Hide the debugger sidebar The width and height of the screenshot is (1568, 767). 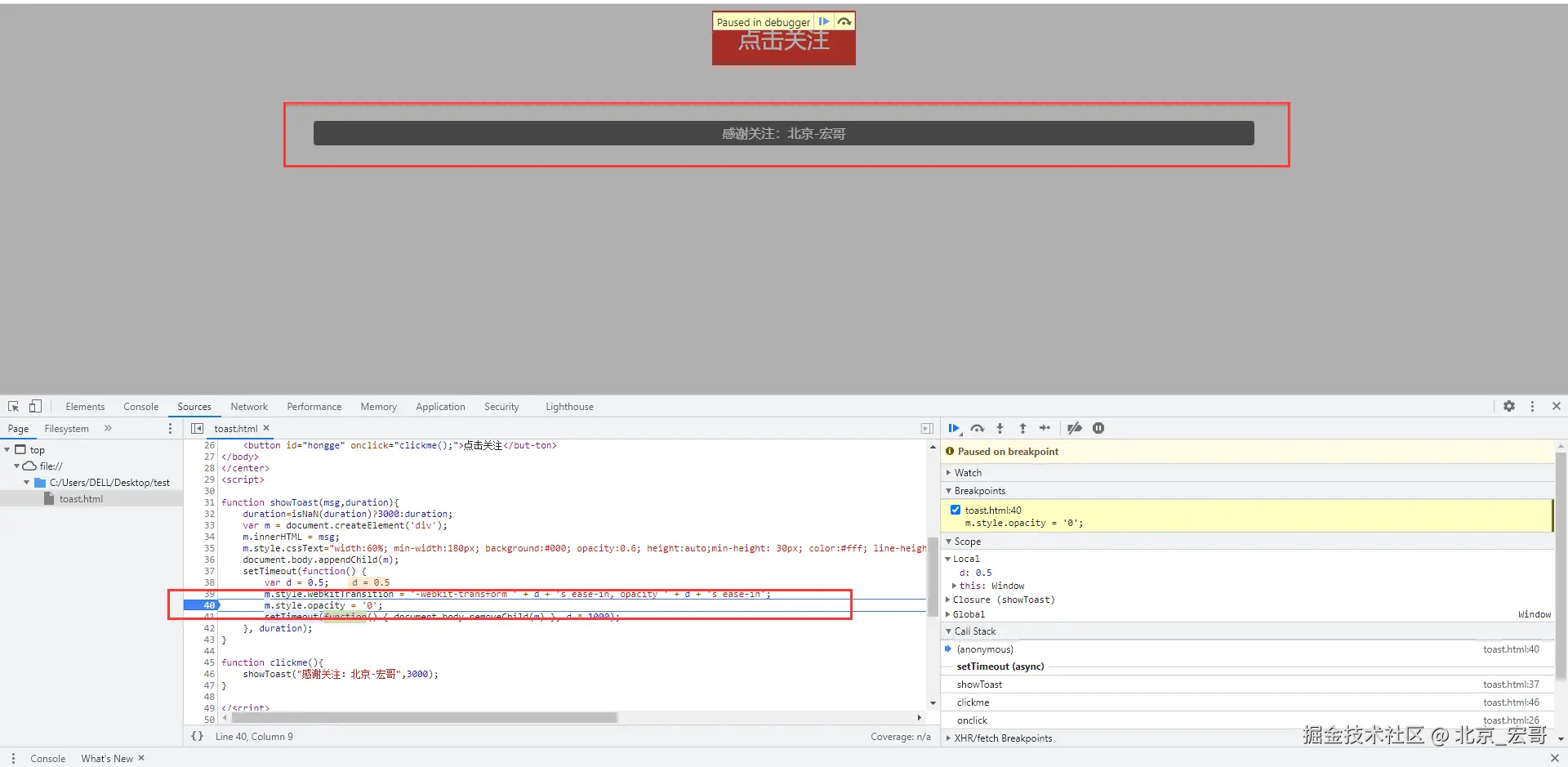[x=927, y=428]
